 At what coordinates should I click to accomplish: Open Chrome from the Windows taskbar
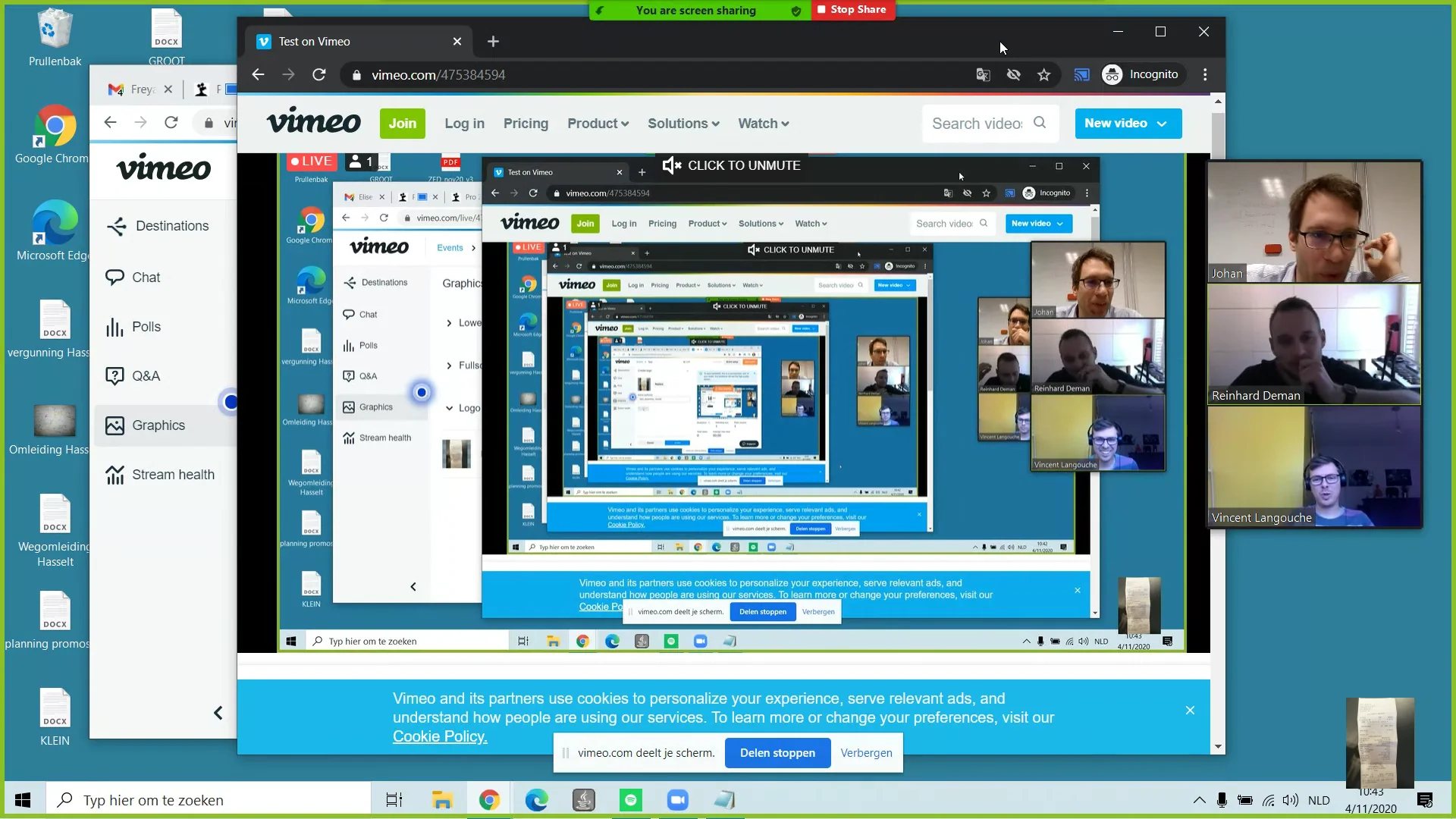(x=489, y=800)
